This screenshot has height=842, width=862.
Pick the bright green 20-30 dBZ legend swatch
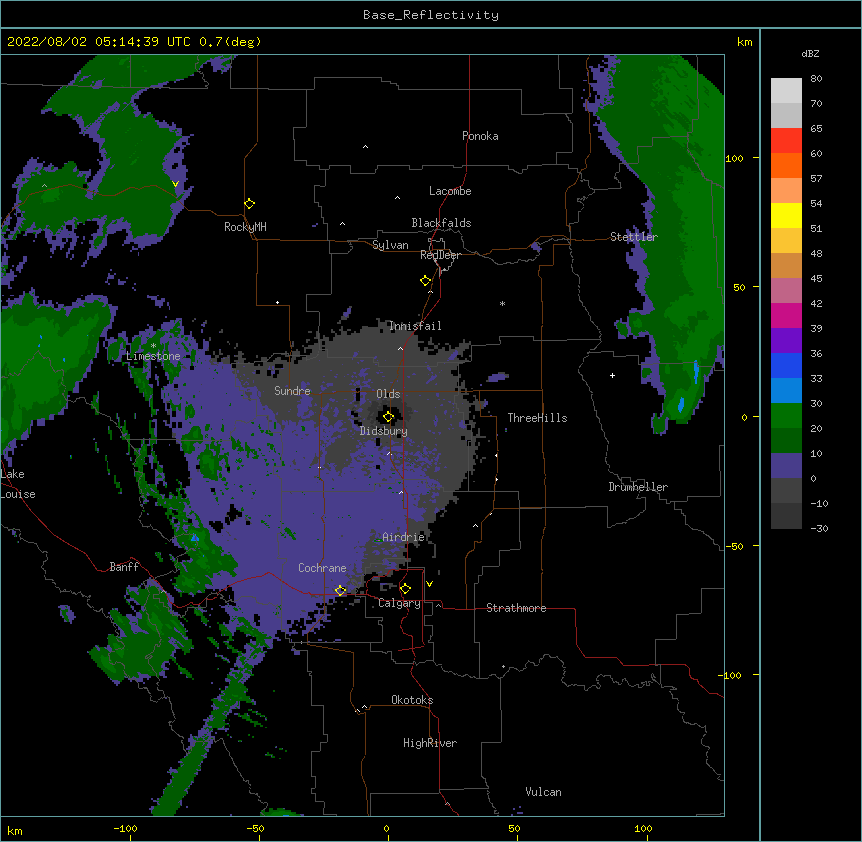click(x=786, y=416)
